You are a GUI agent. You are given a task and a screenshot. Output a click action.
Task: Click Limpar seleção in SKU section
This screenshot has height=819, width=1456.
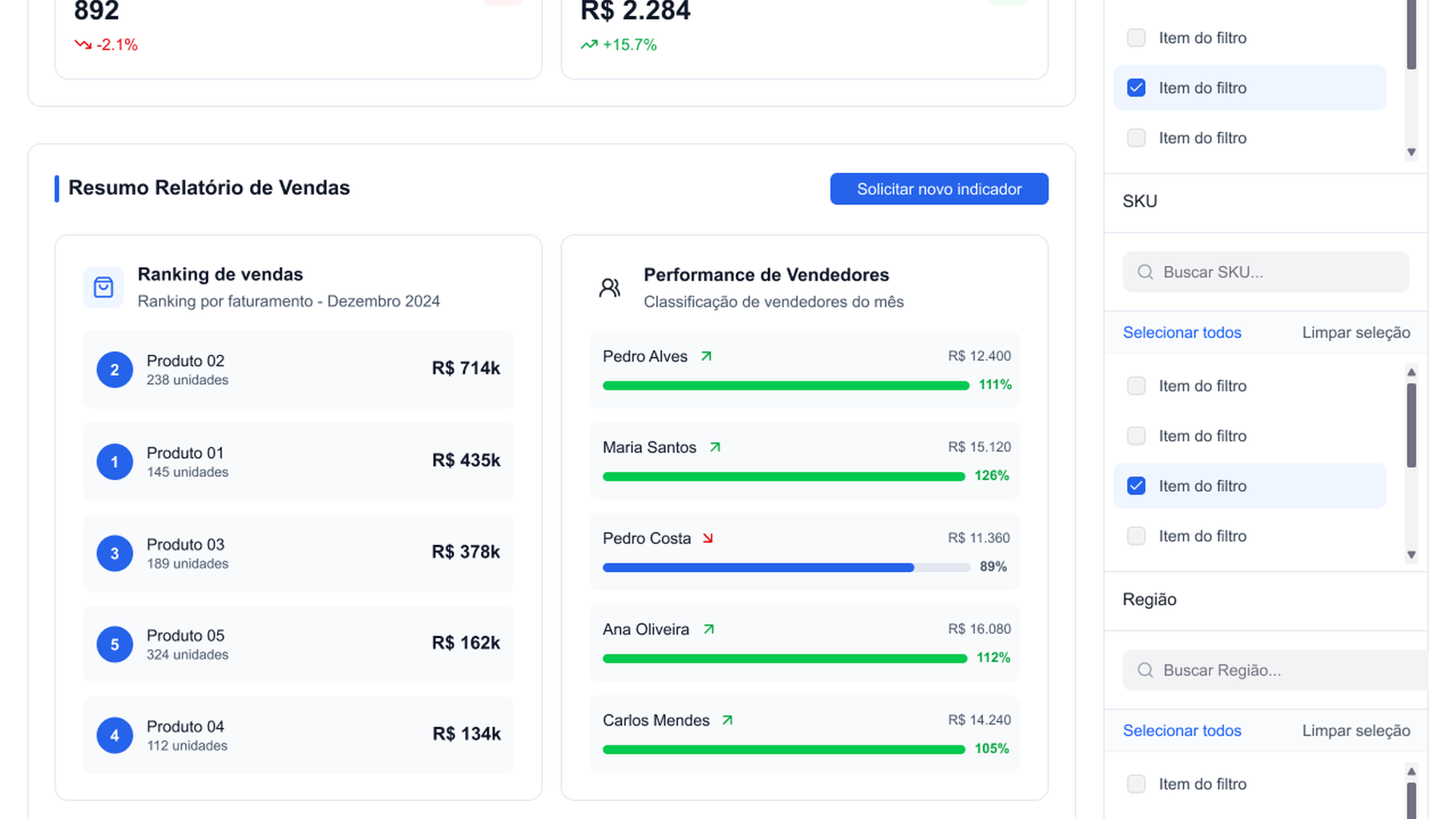1356,332
